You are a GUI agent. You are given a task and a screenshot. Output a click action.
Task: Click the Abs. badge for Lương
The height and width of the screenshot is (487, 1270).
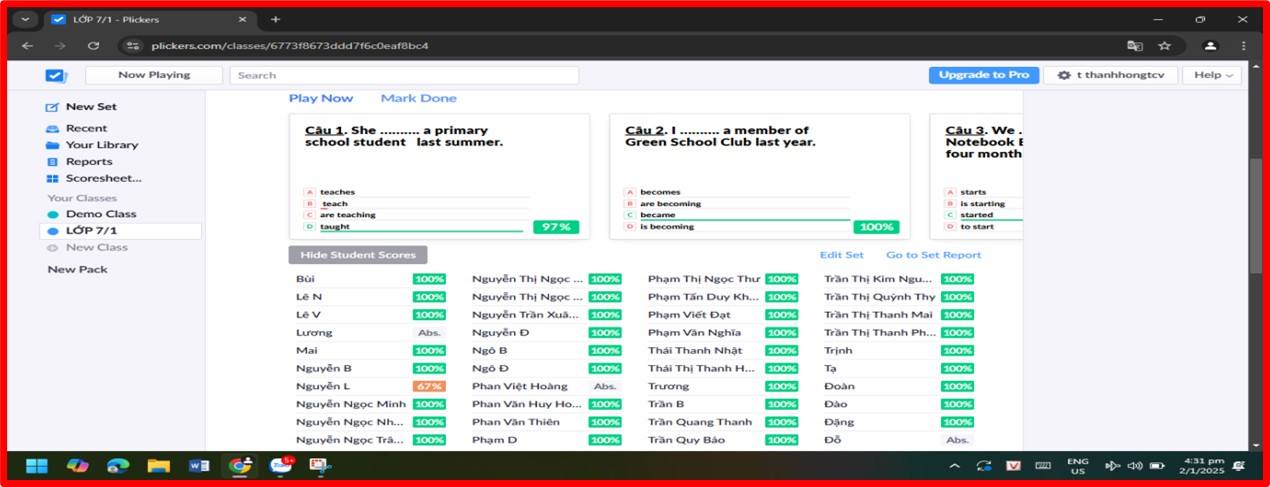tap(429, 333)
